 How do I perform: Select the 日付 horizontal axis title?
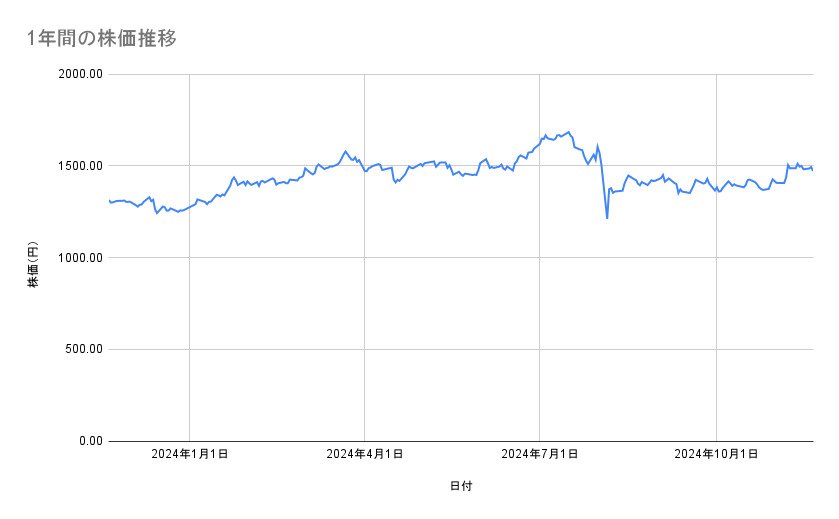[461, 487]
